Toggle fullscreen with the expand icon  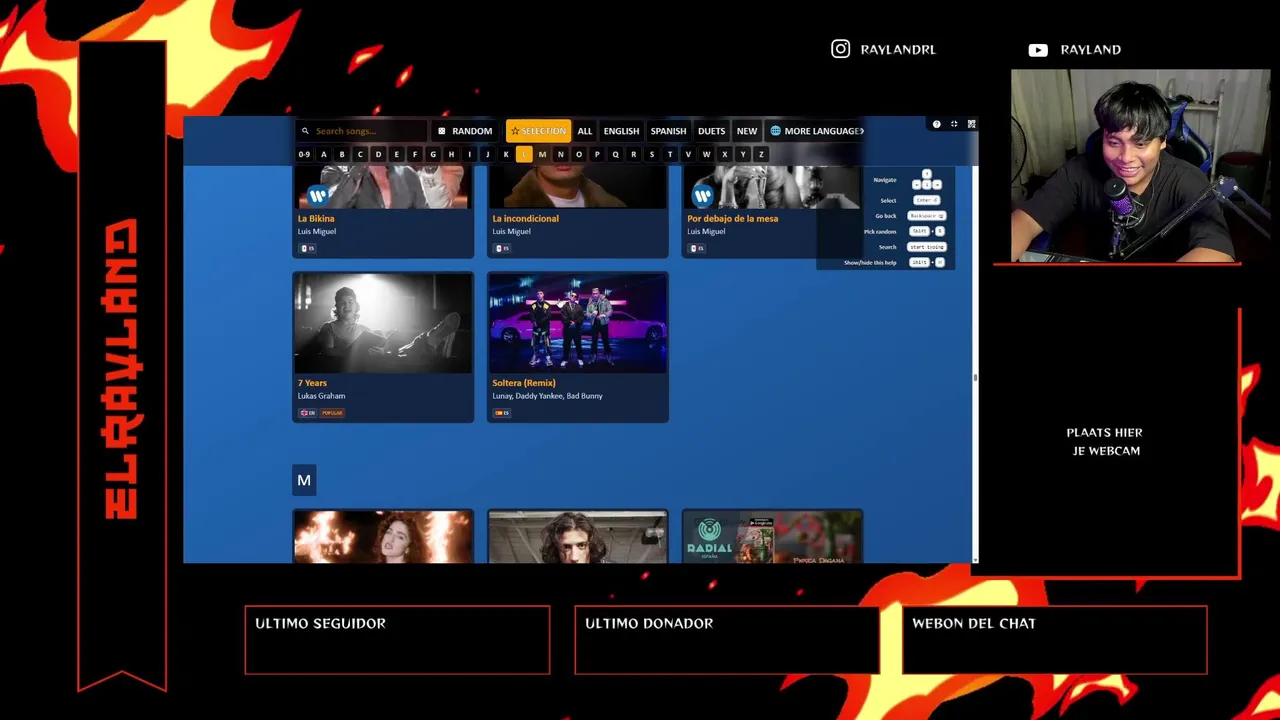tap(954, 124)
